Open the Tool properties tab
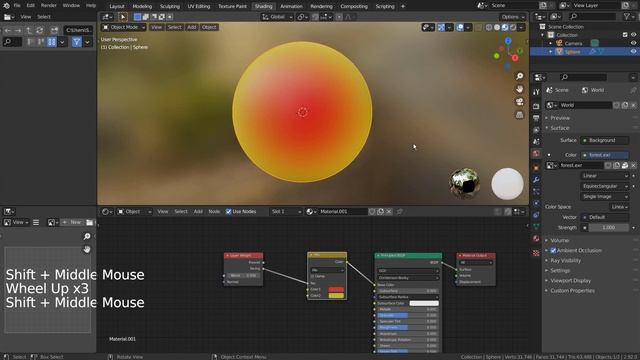Image resolution: width=640 pixels, height=360 pixels. 536,92
